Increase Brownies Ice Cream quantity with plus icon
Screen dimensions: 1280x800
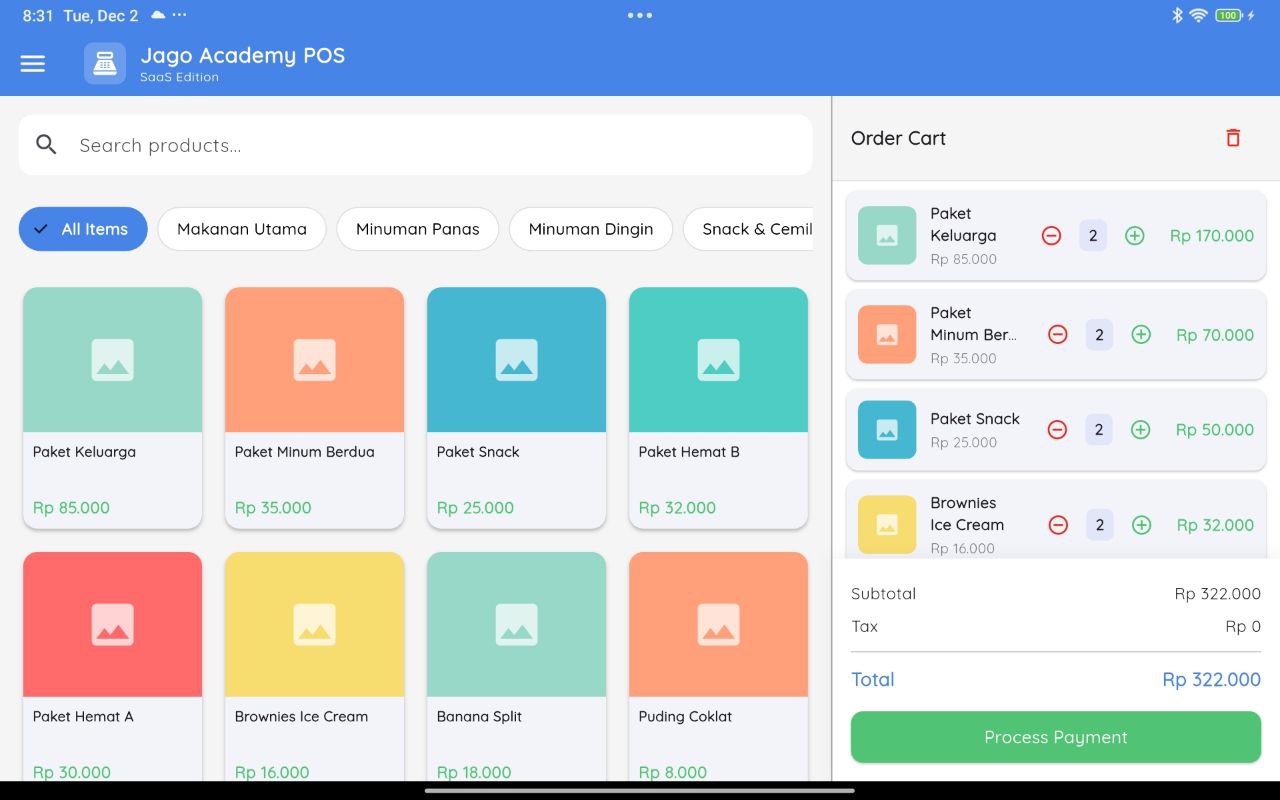[x=1140, y=524]
